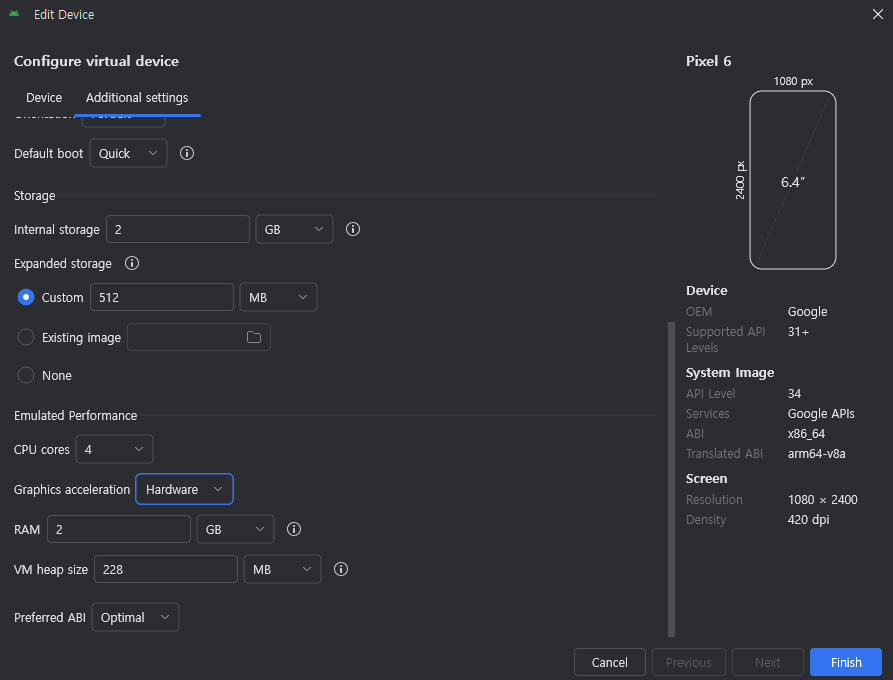Viewport: 893px width, 680px height.
Task: Open the Default boot Quick dropdown
Action: 128,153
